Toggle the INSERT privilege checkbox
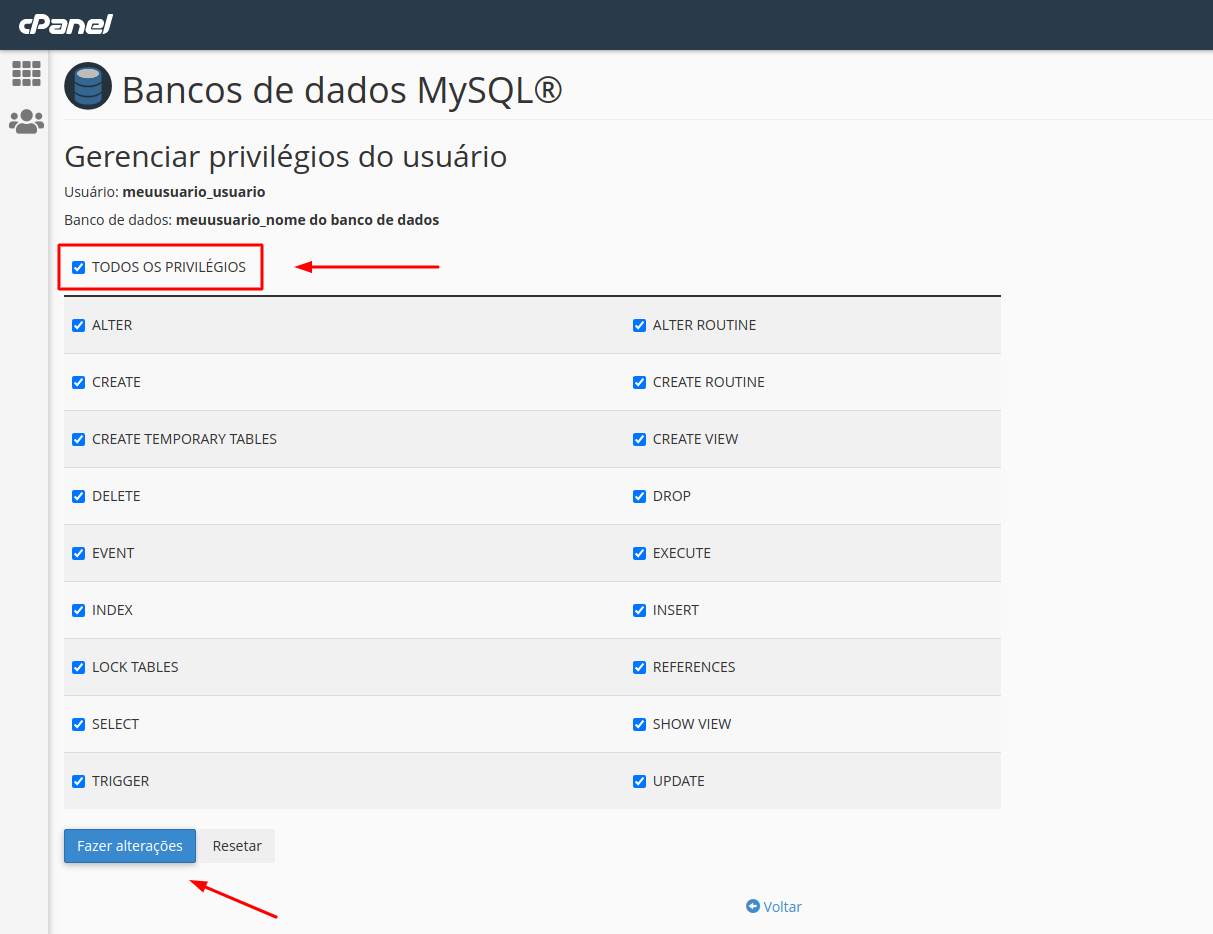Screen dimensions: 1213x934 click(640, 610)
